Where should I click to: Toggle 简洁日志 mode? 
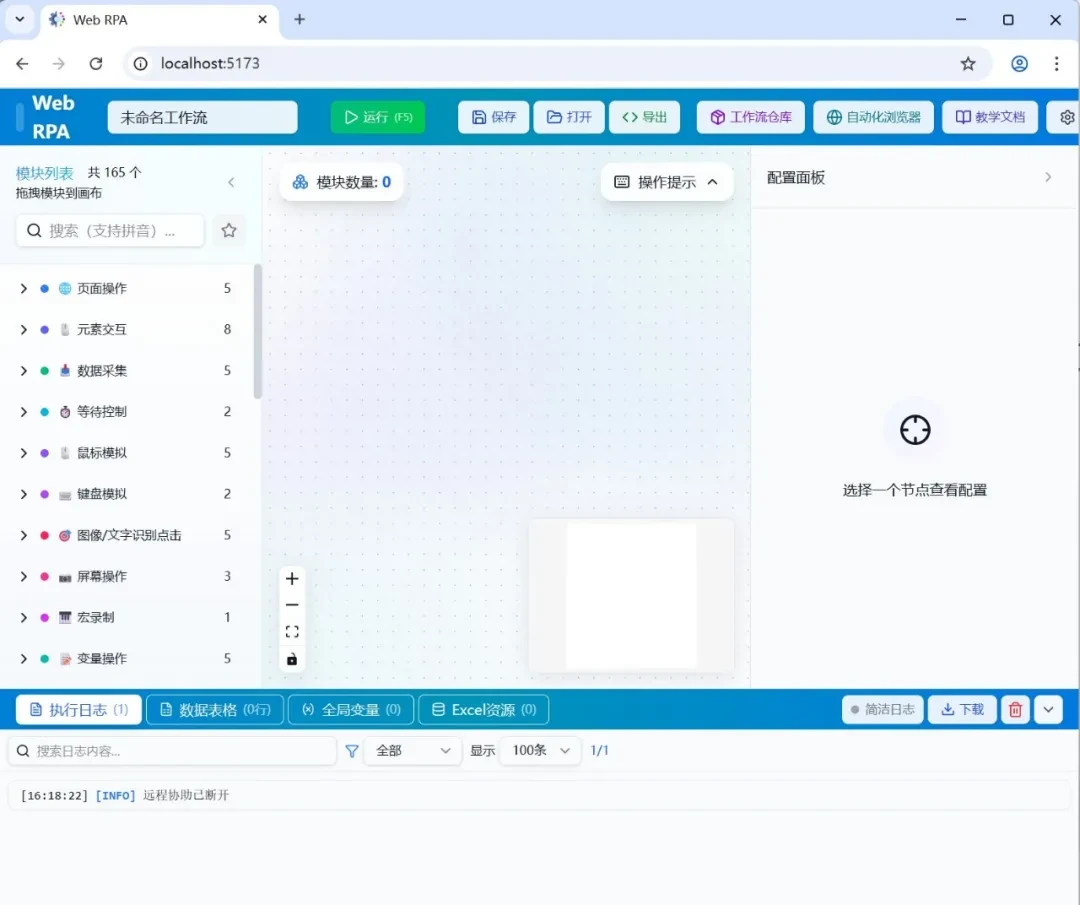tap(882, 709)
